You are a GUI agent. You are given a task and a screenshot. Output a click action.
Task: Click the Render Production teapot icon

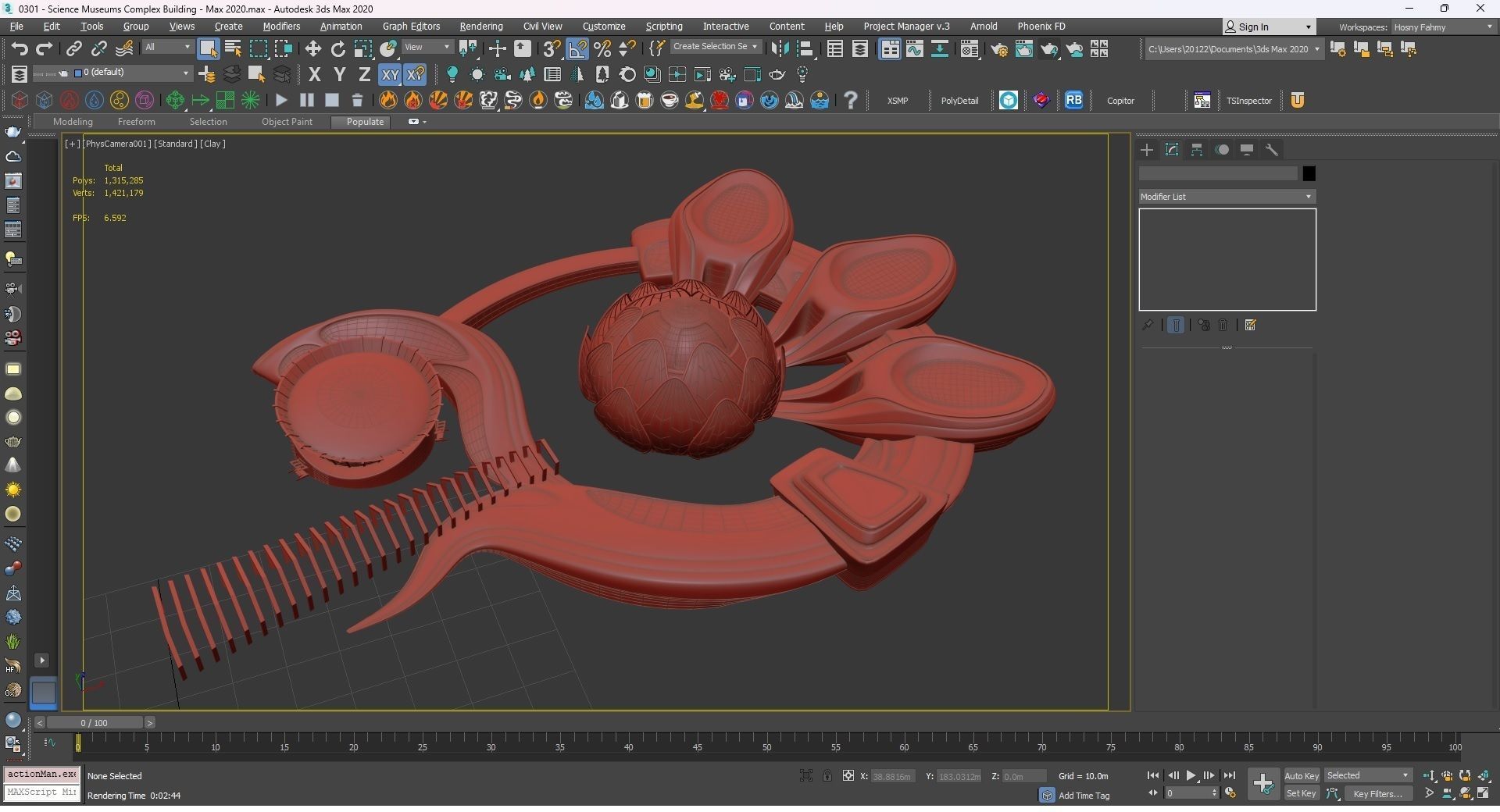click(x=1049, y=49)
